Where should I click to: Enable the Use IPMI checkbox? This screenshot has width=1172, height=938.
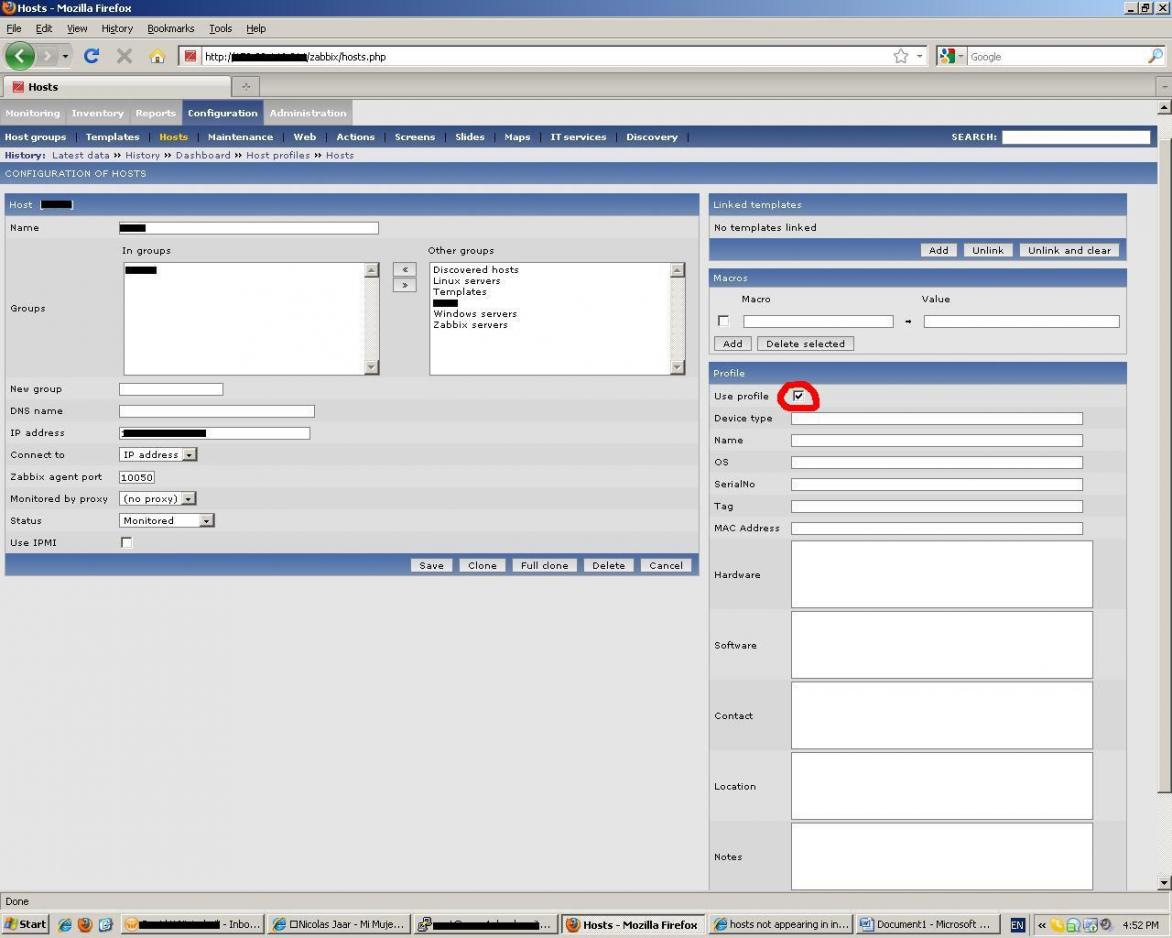[126, 543]
